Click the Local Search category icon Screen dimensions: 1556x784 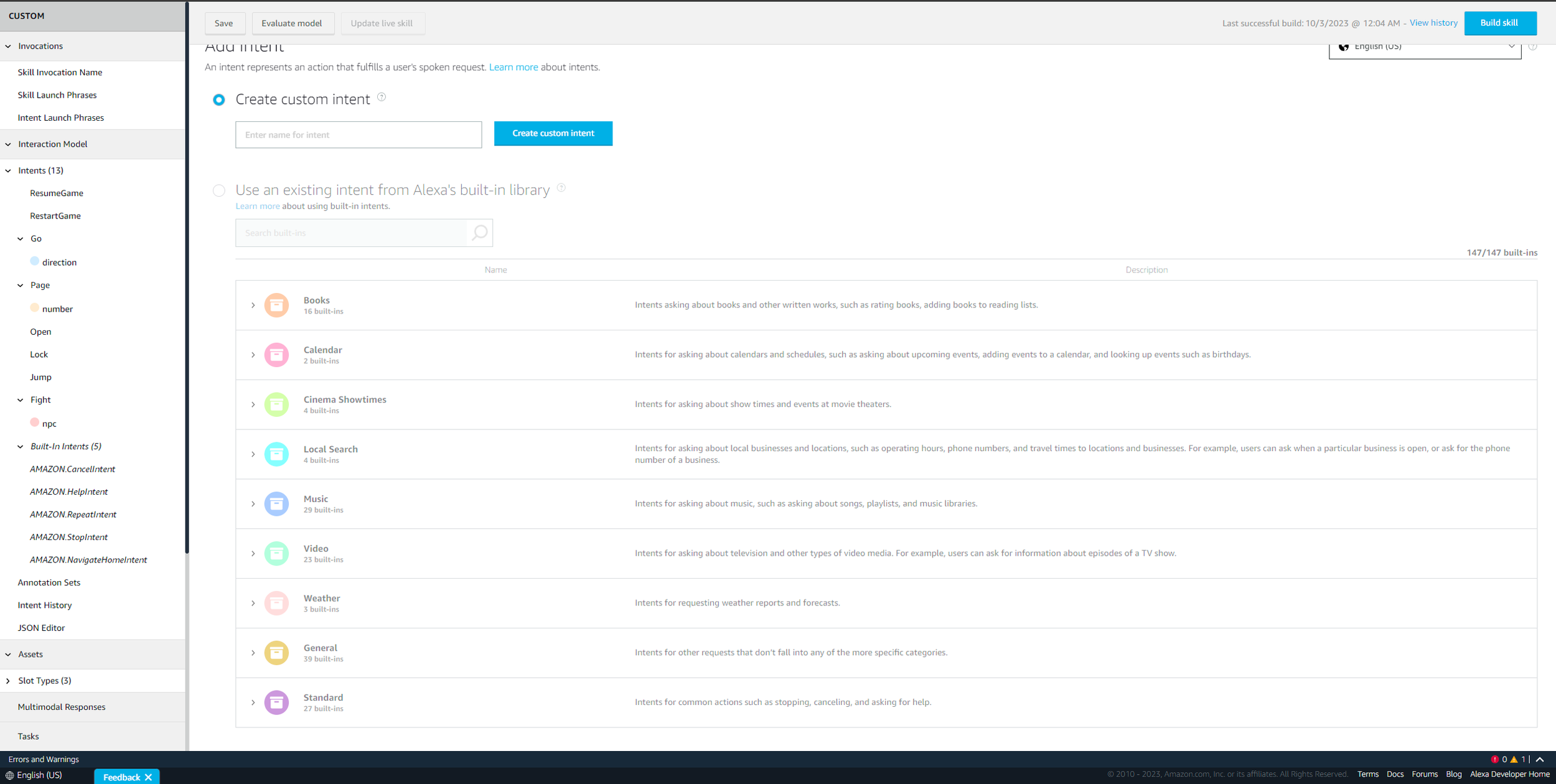click(x=276, y=454)
